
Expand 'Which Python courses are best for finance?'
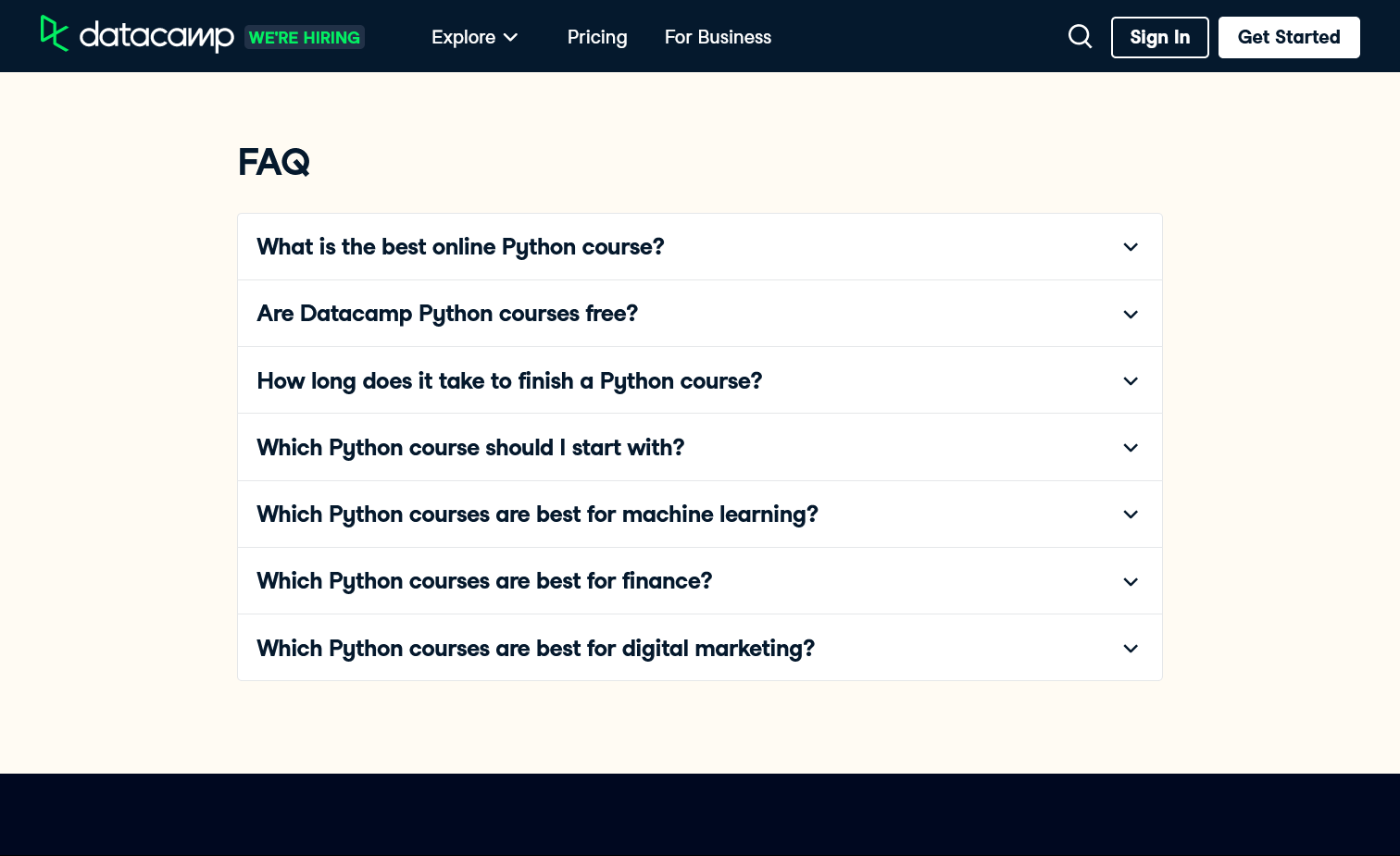click(x=484, y=581)
